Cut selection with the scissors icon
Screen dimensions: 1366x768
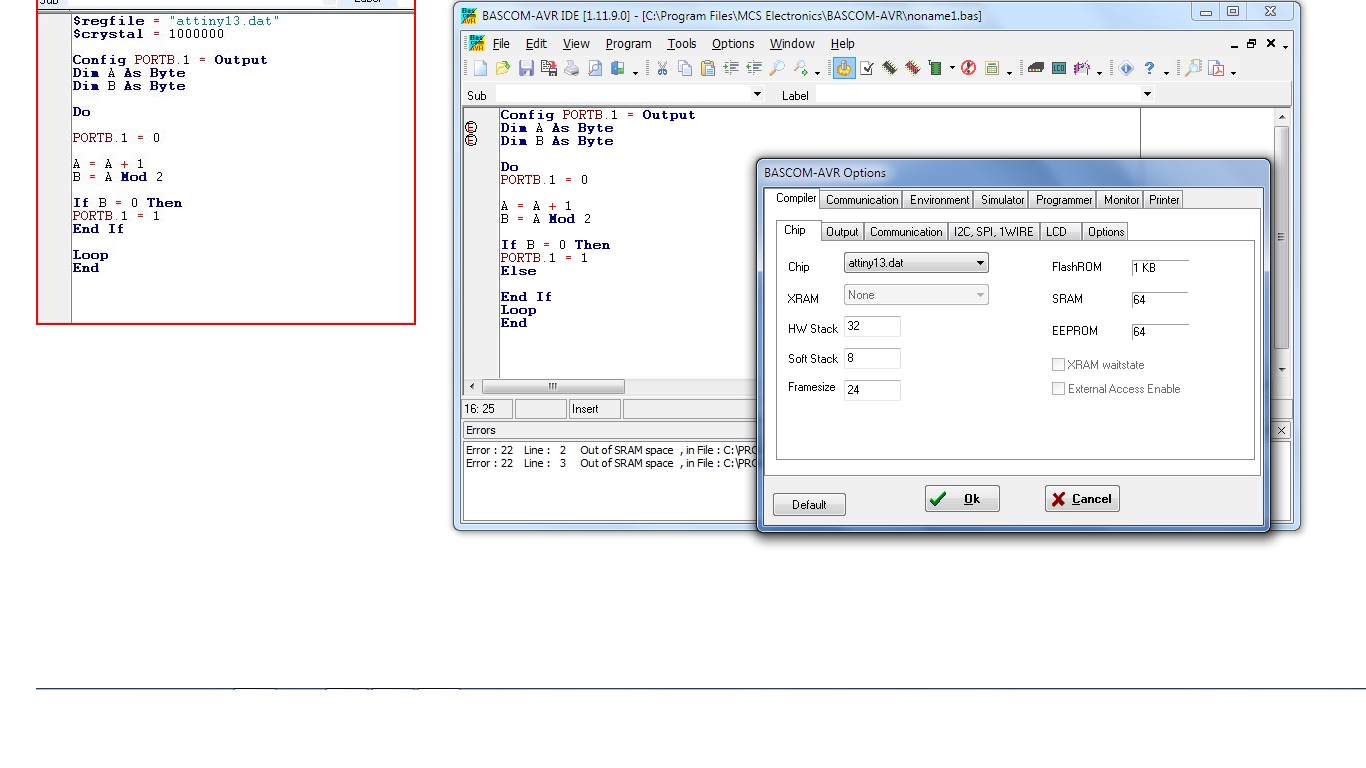662,68
